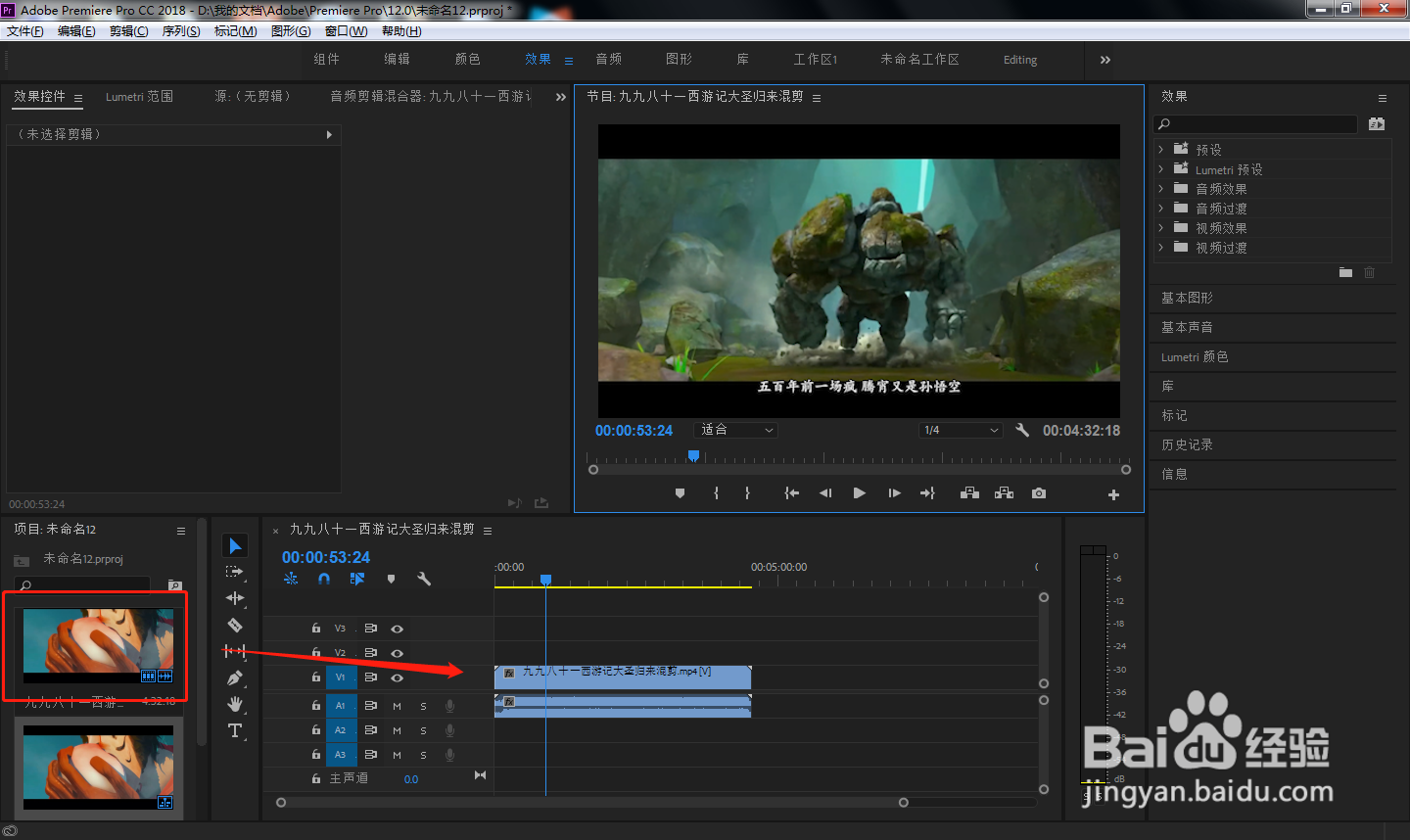
Task: Add marker in timeline toolbar
Action: 391,579
